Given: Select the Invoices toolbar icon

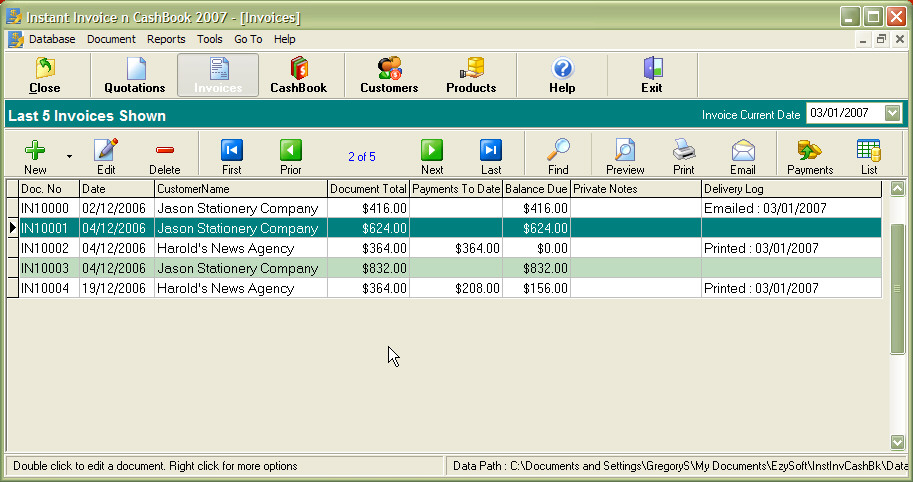Looking at the screenshot, I should pyautogui.click(x=218, y=76).
